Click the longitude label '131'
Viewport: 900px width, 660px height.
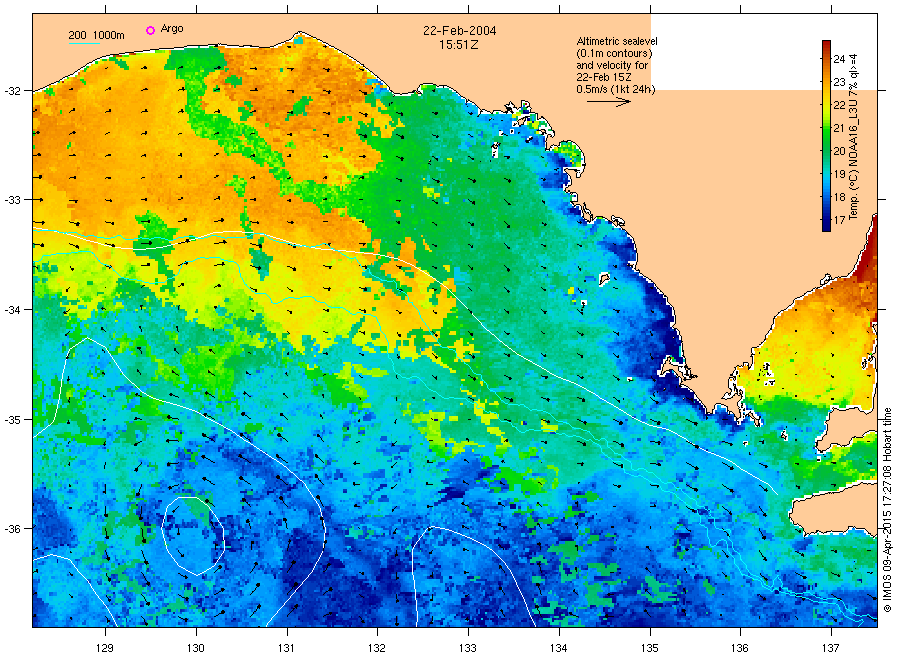pyautogui.click(x=286, y=648)
